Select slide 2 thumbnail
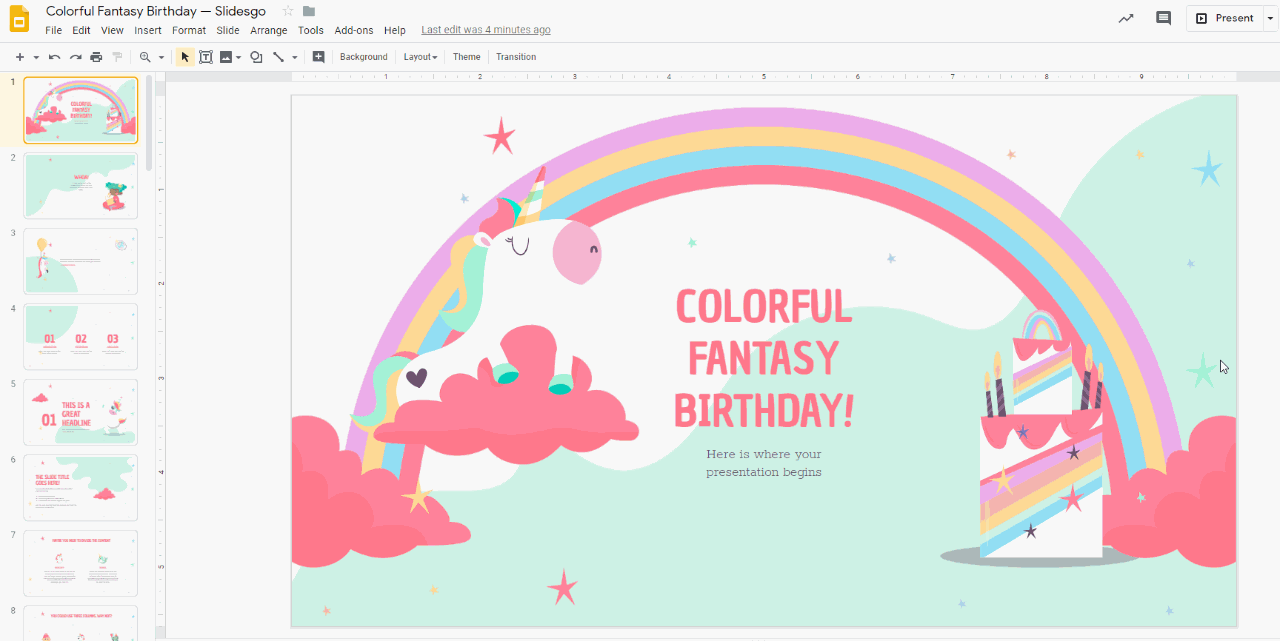This screenshot has width=1280, height=641. tap(81, 186)
